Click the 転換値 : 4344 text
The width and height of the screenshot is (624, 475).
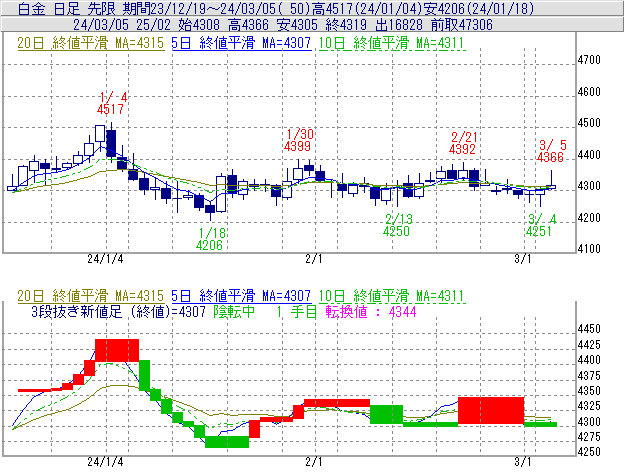(371, 311)
